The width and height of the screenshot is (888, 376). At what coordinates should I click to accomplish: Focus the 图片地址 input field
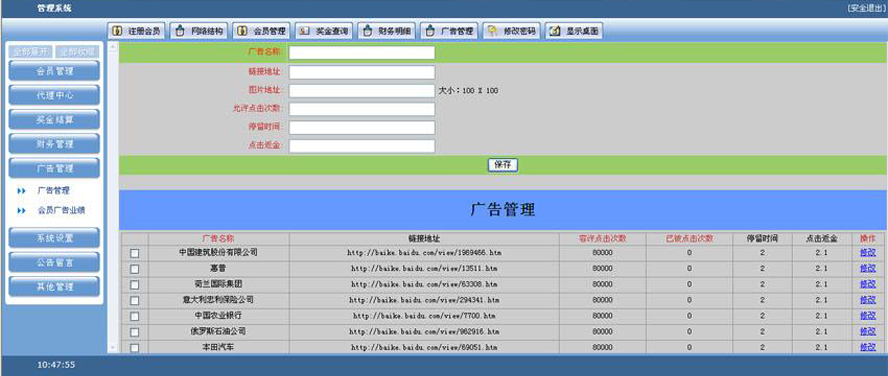362,91
